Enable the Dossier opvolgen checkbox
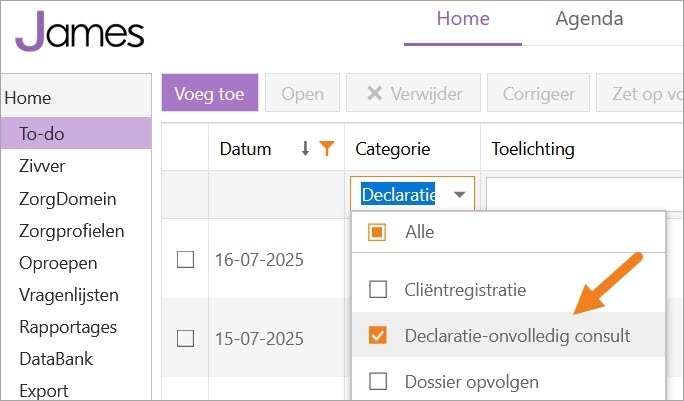The width and height of the screenshot is (684, 401). point(378,381)
